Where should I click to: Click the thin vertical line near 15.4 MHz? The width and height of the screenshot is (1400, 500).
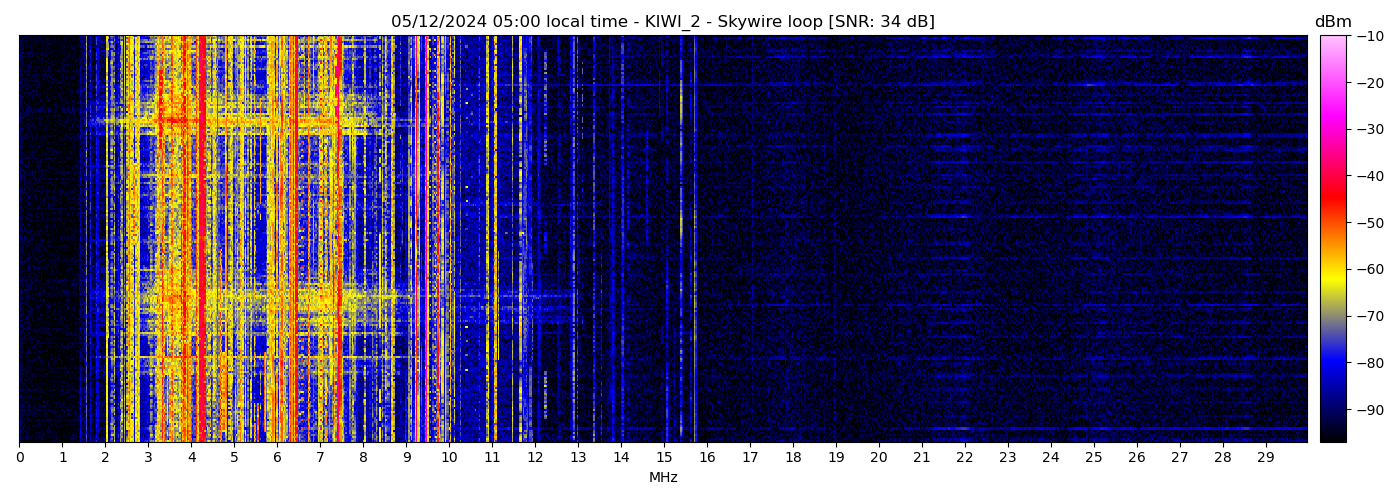tap(681, 240)
